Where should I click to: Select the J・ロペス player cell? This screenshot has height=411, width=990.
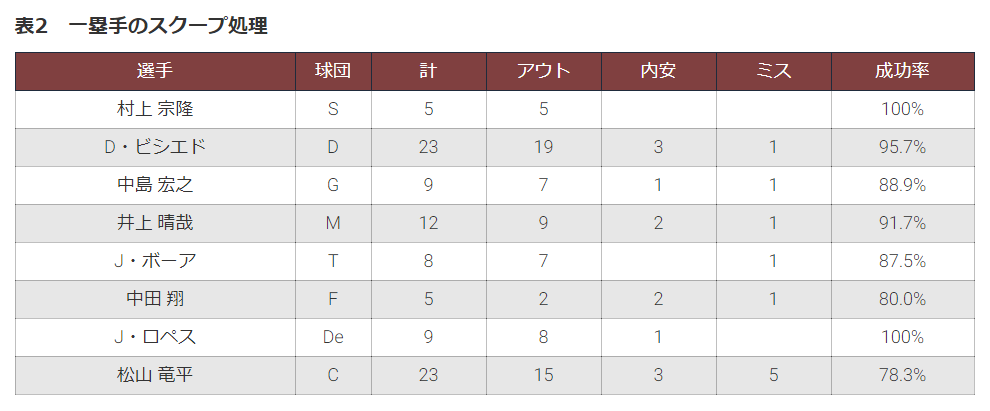(x=155, y=337)
